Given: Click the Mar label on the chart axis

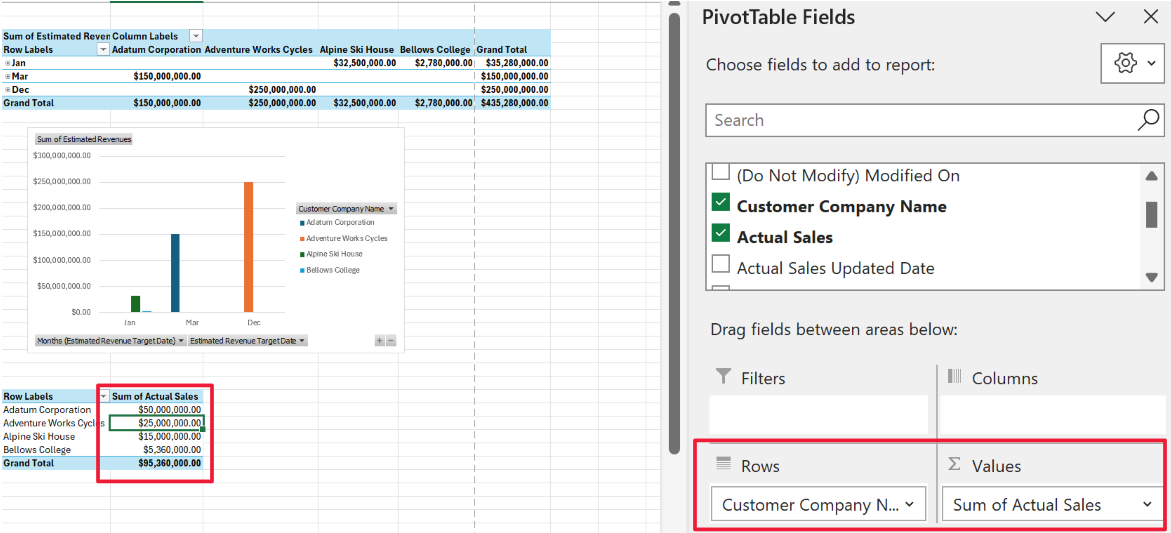Looking at the screenshot, I should pyautogui.click(x=192, y=322).
